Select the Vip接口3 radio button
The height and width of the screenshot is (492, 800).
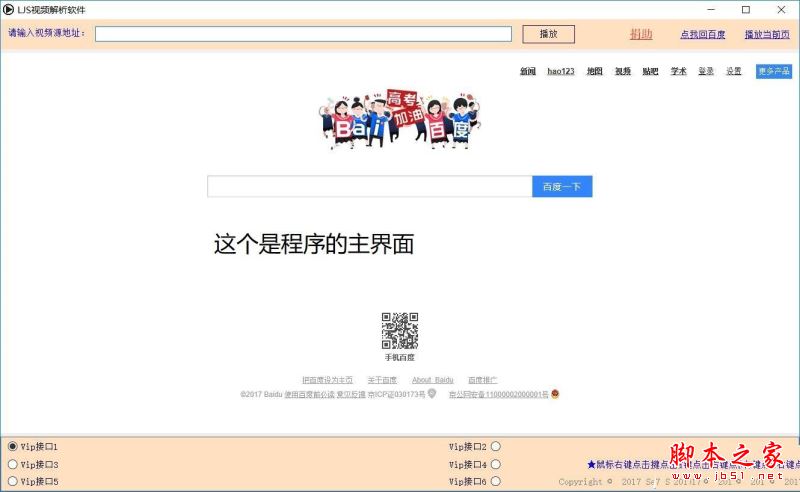pos(13,464)
